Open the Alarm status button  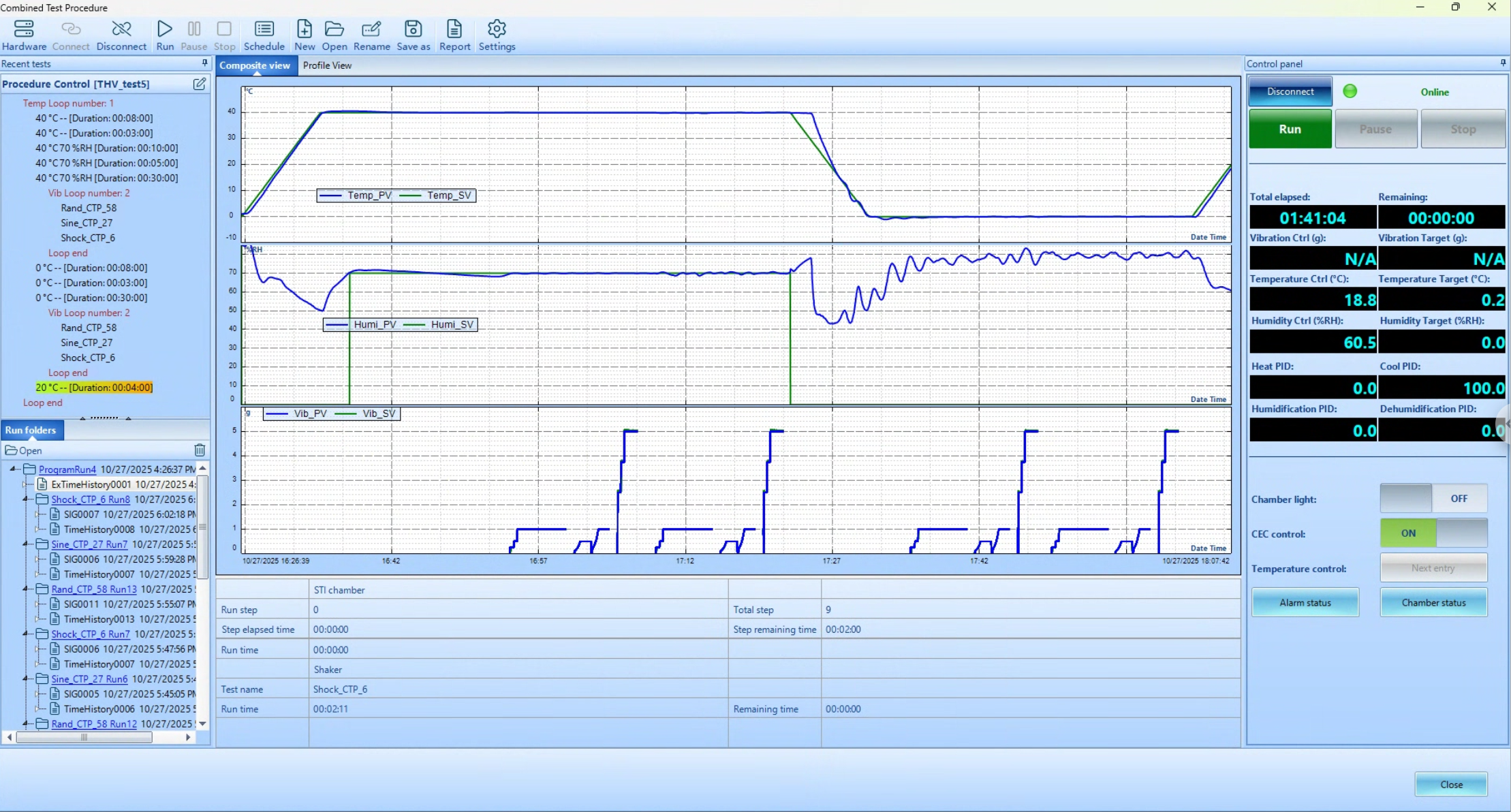(x=1305, y=603)
